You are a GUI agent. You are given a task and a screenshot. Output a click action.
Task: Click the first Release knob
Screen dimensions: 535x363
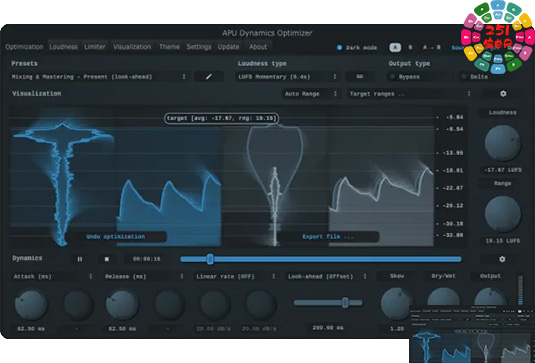(x=122, y=304)
